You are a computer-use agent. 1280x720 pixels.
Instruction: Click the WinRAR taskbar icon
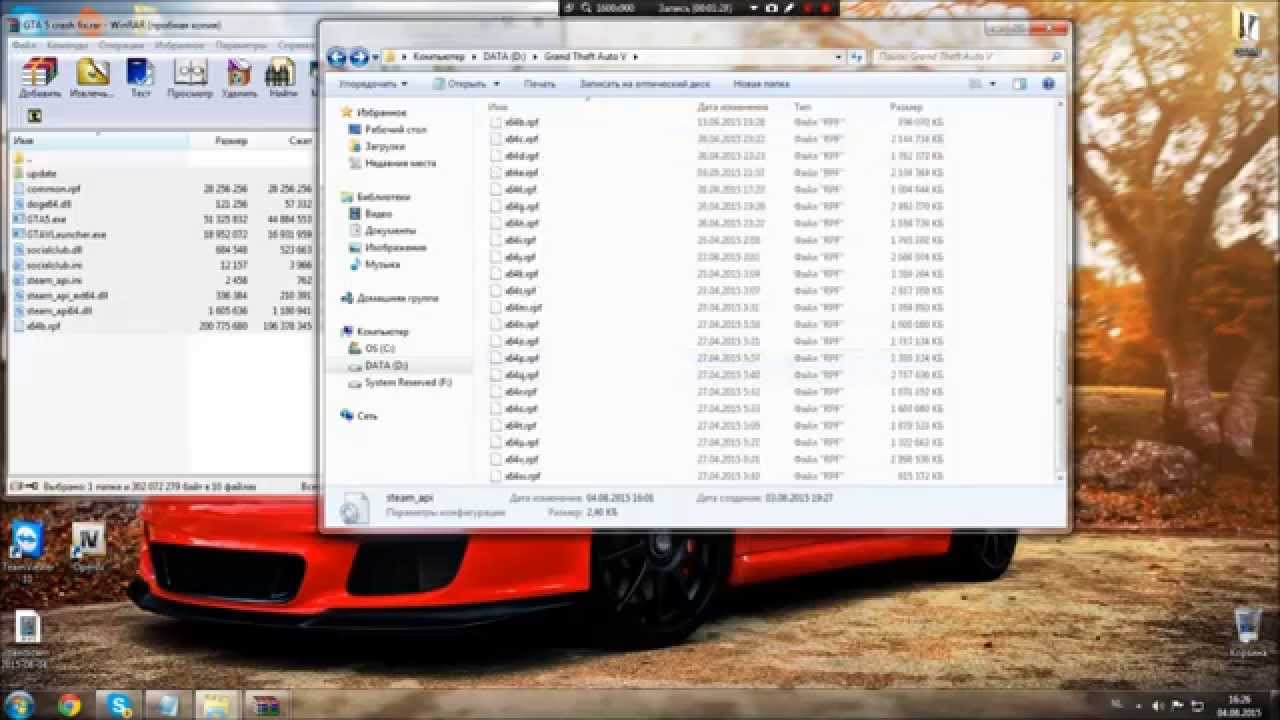[266, 704]
